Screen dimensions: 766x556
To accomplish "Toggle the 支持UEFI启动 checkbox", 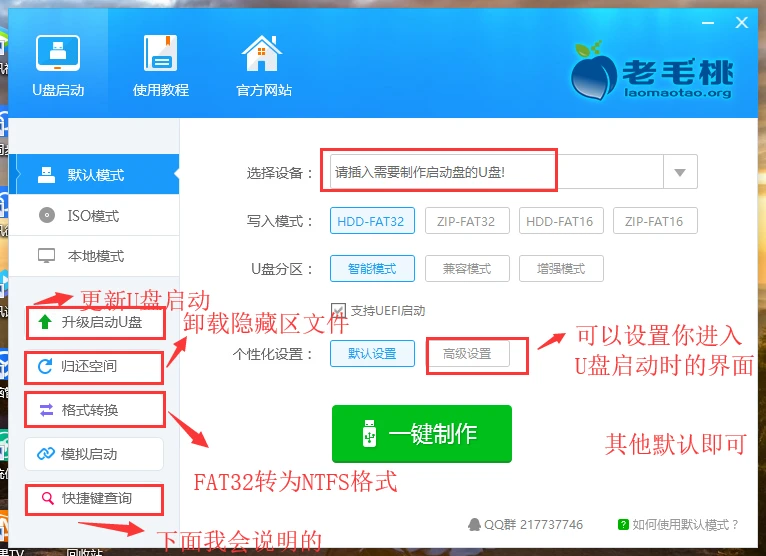I will (x=338, y=310).
